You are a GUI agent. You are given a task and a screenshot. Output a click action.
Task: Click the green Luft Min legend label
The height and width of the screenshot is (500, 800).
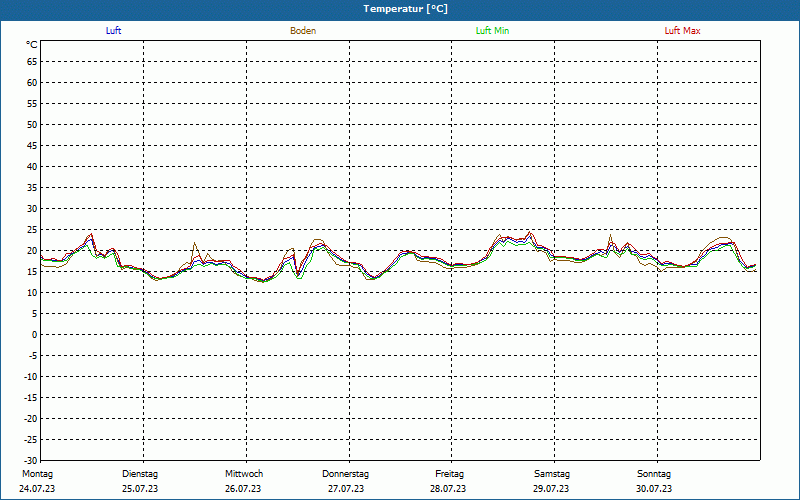point(492,31)
